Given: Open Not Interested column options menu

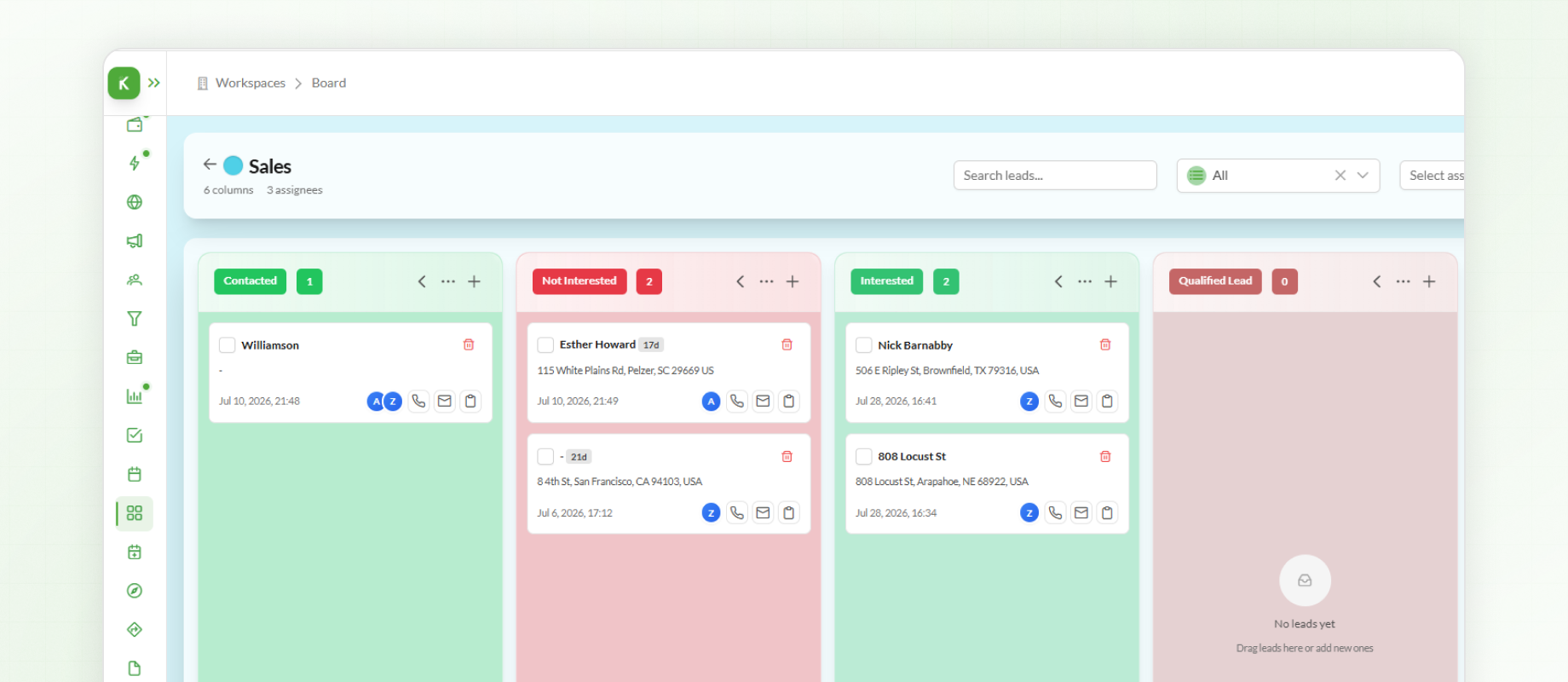Looking at the screenshot, I should 767,281.
